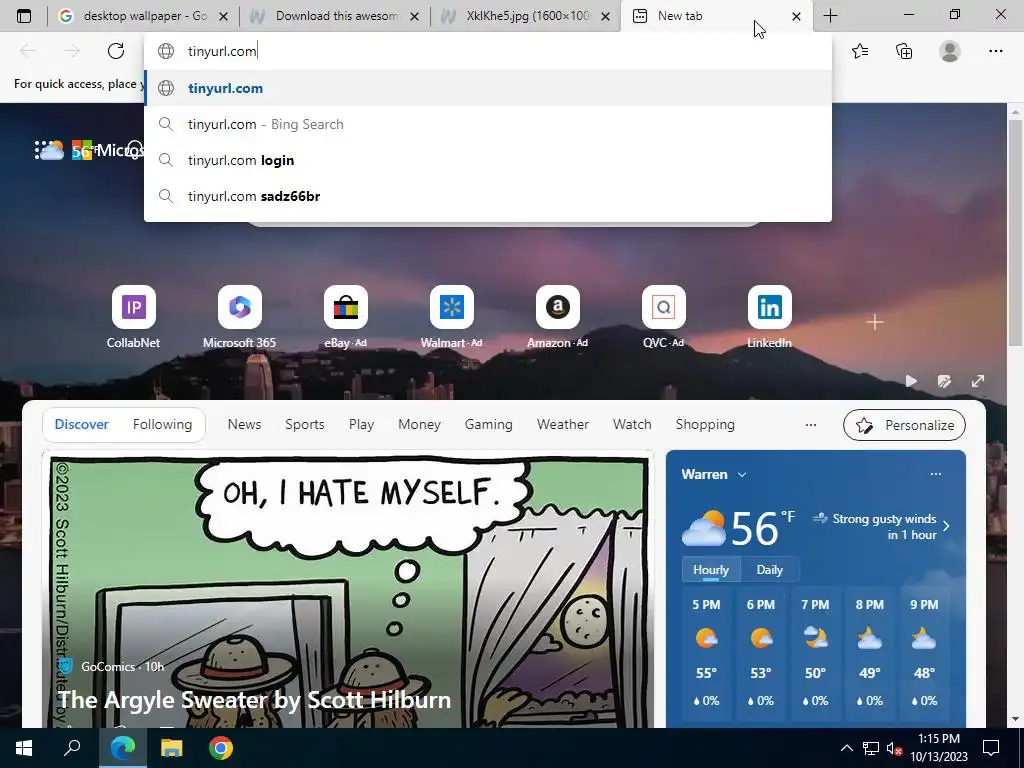This screenshot has height=768, width=1024.
Task: Open the Money feed category
Action: 419,424
